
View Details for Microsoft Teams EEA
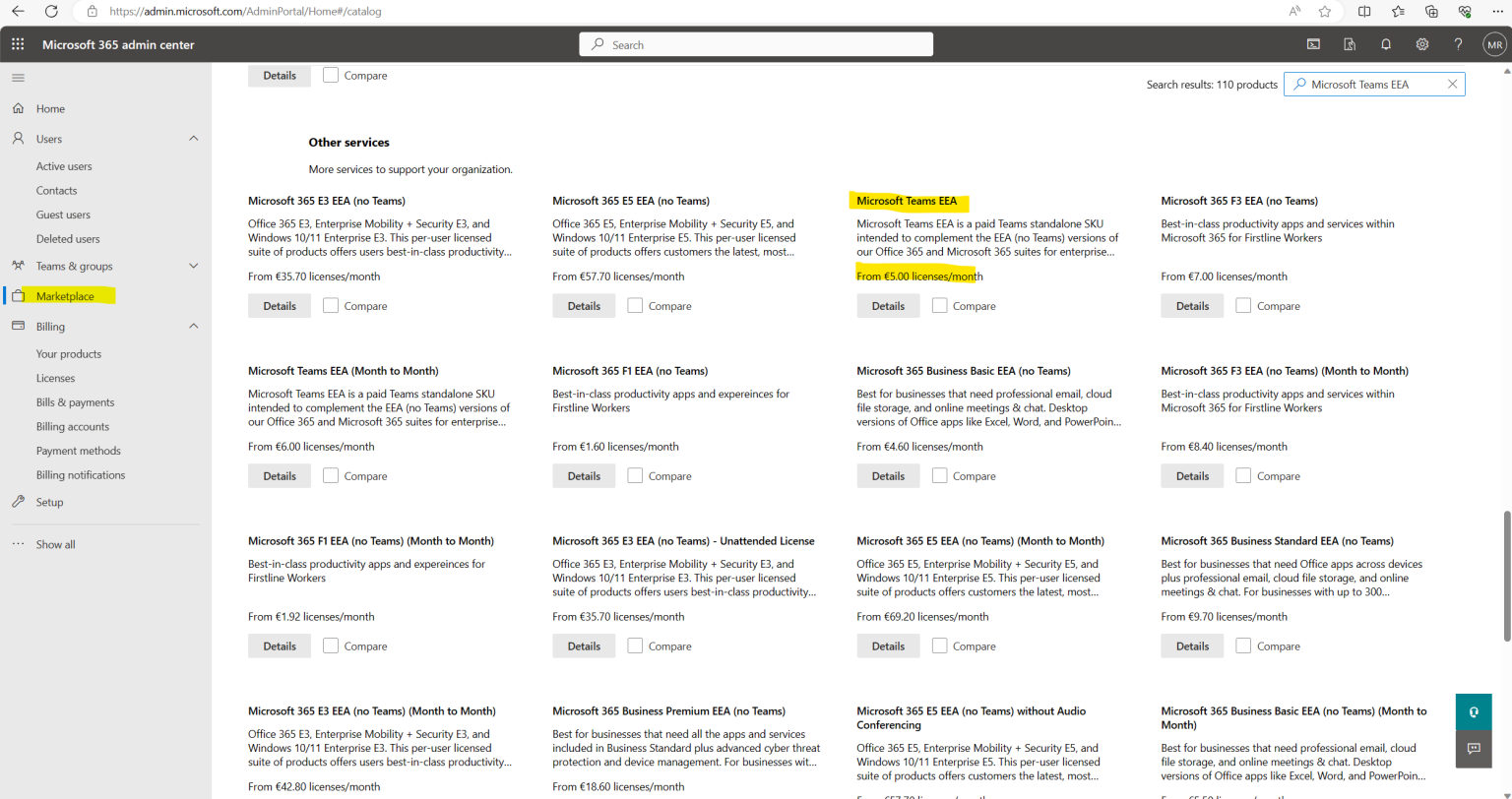point(887,305)
